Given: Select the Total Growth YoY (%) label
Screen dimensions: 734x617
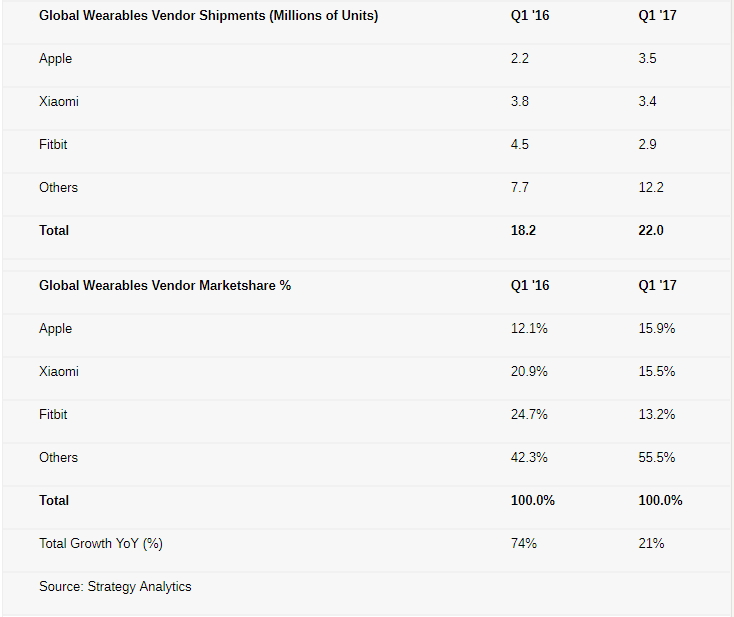Looking at the screenshot, I should [x=101, y=544].
